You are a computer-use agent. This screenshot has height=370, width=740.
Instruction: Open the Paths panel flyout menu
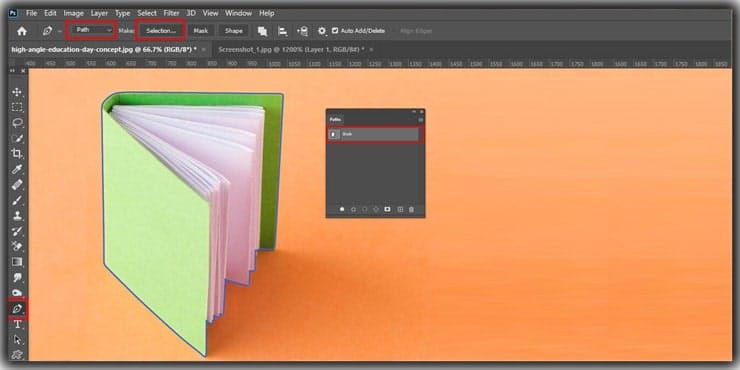click(420, 120)
